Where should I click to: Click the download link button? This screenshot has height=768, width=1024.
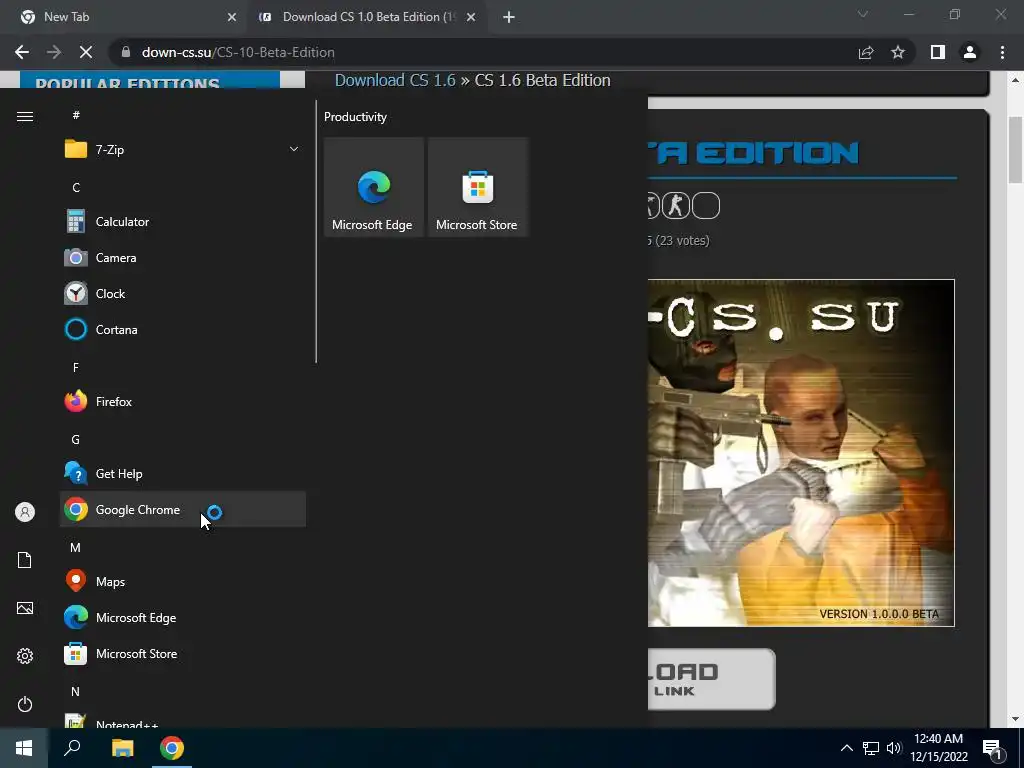711,679
